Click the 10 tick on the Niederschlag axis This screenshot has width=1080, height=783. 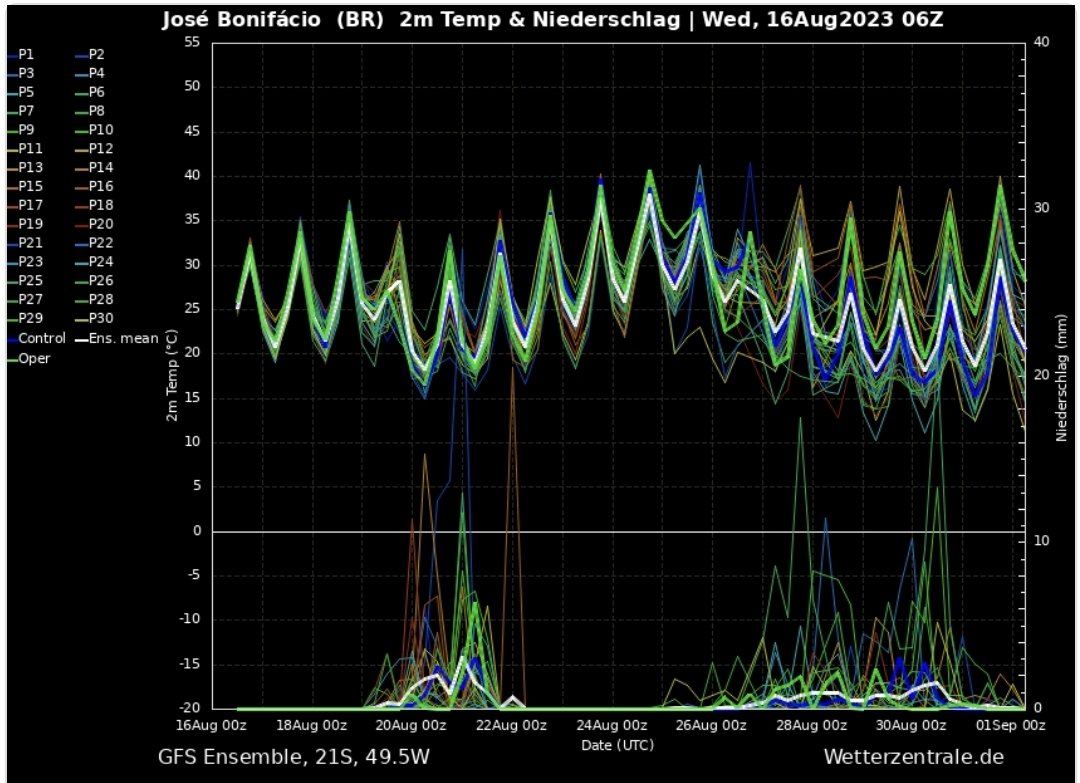coord(1041,541)
